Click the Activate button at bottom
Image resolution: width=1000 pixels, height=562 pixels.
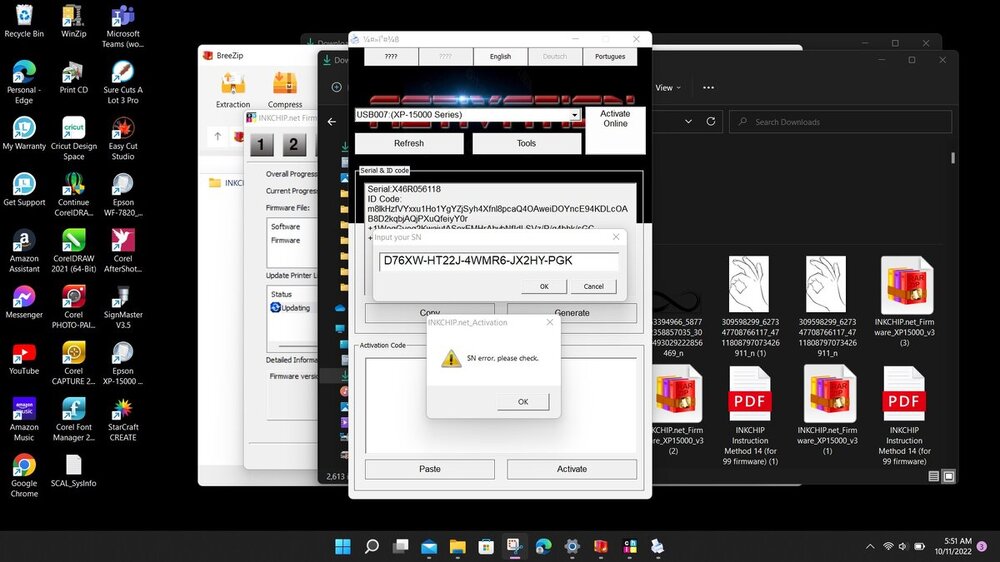click(x=571, y=469)
